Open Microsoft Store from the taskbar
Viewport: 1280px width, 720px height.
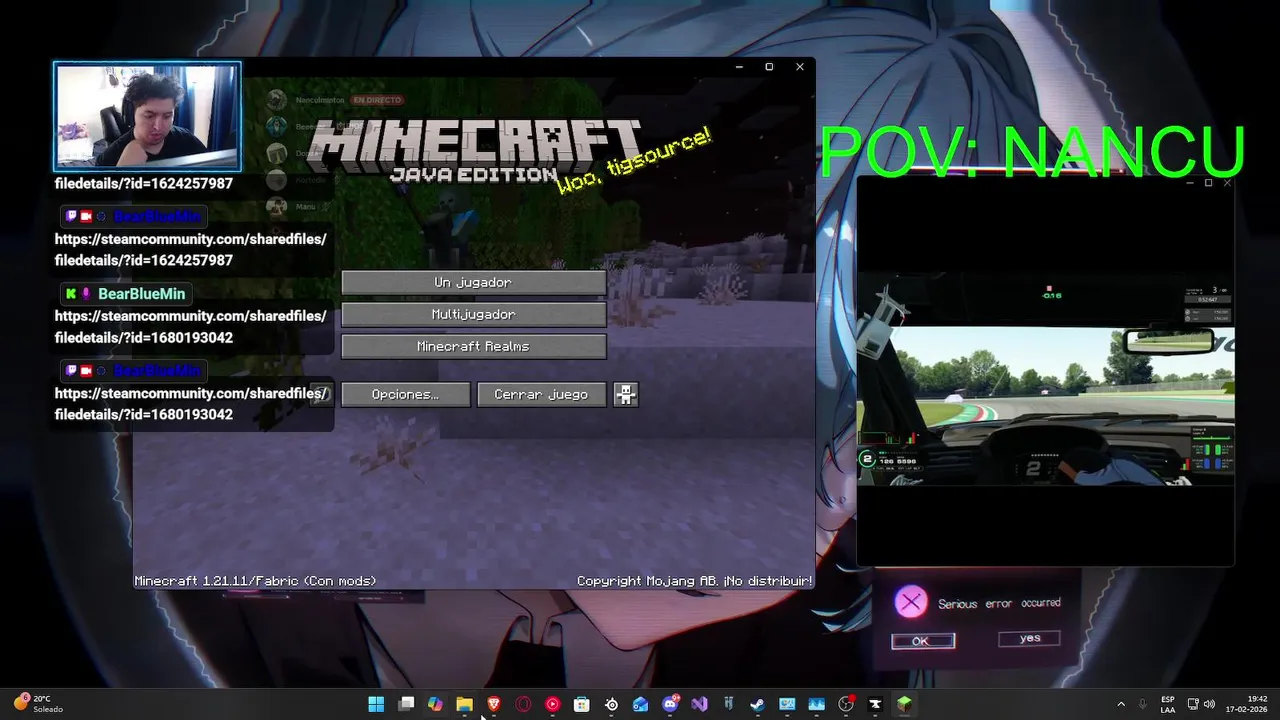pyautogui.click(x=582, y=704)
